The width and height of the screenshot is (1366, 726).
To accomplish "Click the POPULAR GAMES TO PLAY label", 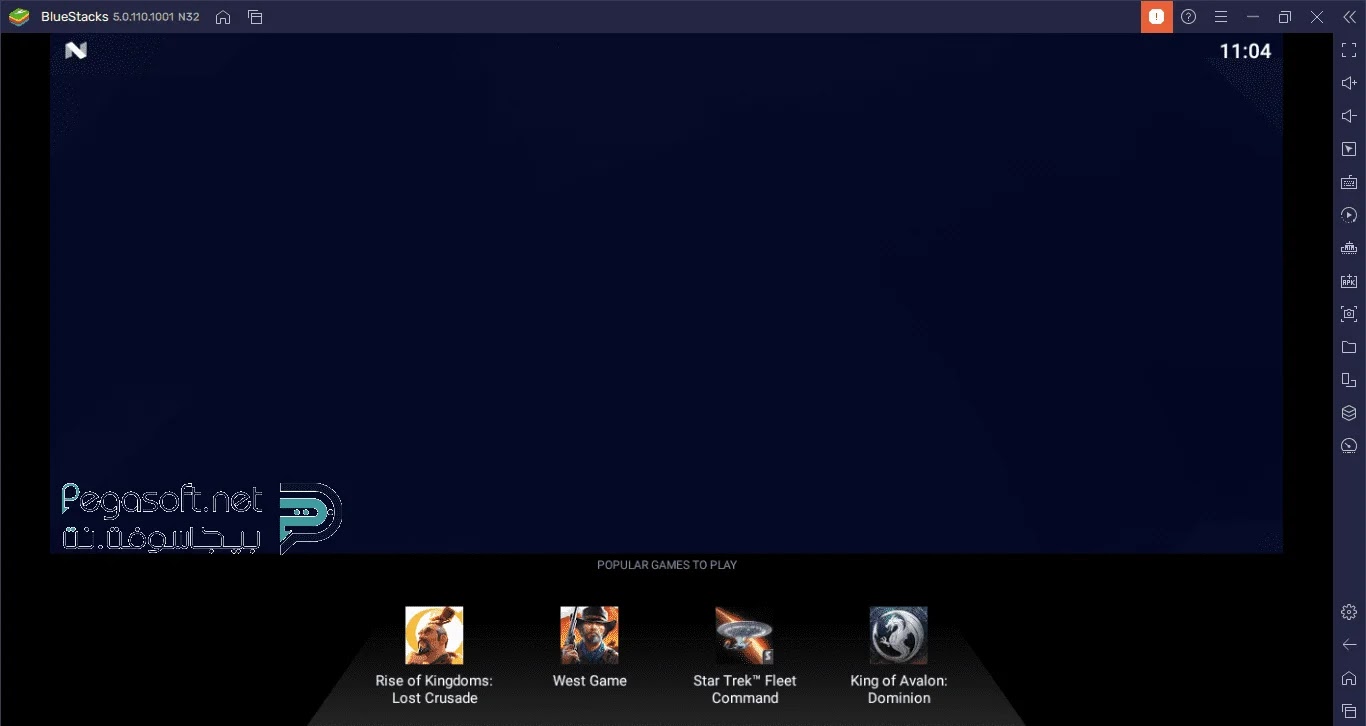I will tap(667, 565).
